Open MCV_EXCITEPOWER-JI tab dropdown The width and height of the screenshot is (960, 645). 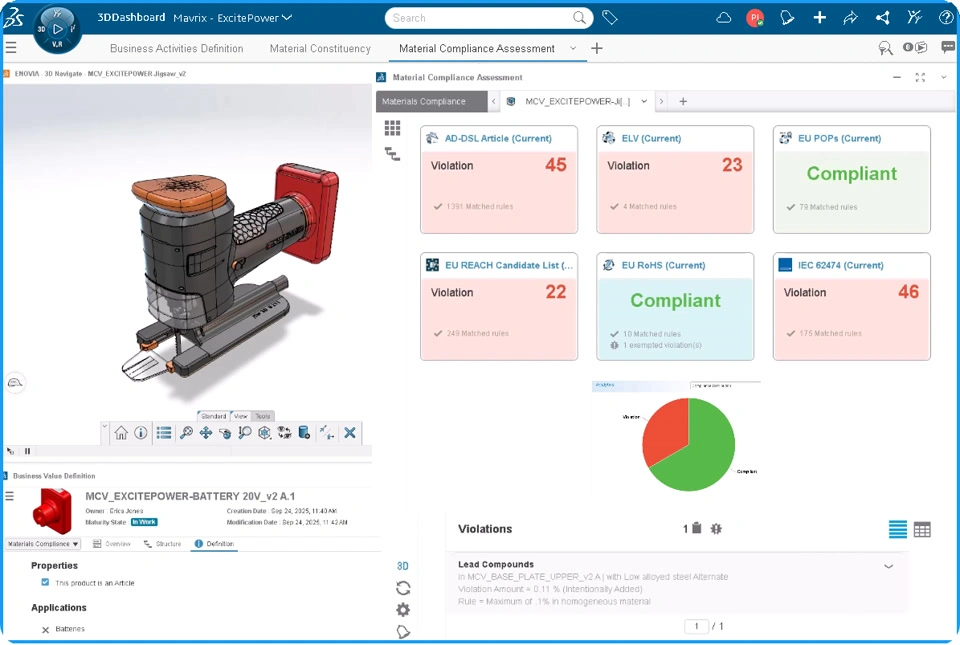click(644, 102)
